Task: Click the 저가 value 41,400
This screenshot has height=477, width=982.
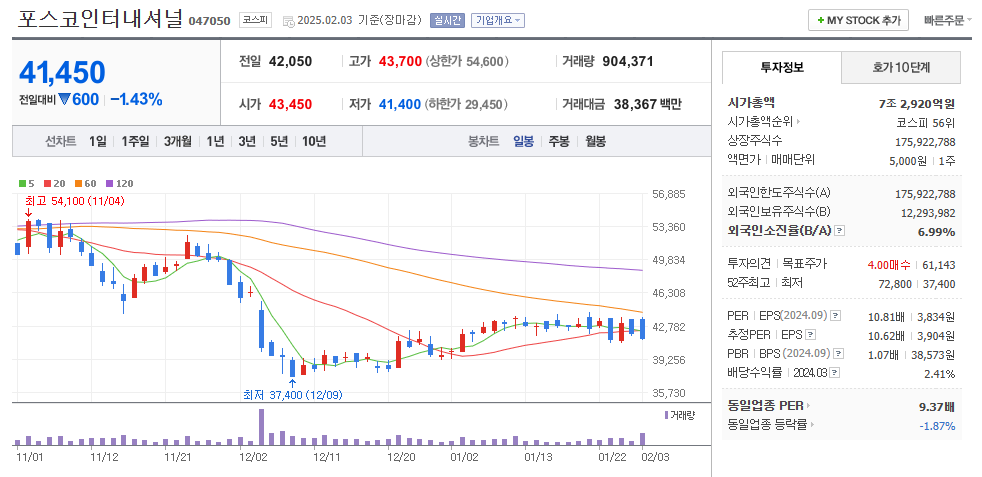Action: pos(400,105)
